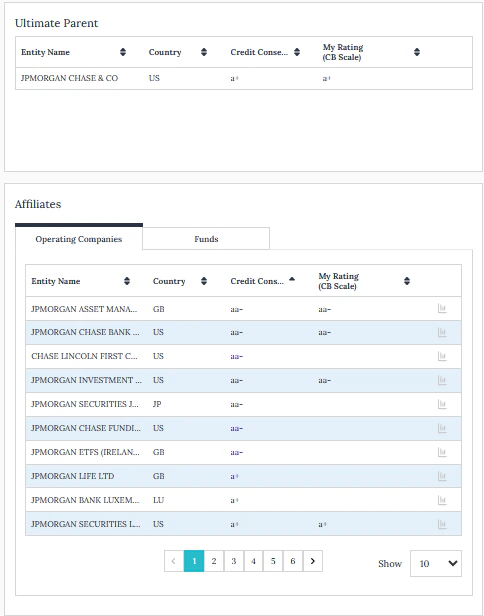Screen dimensions: 484x616
Task: Open chart icon for JPMORGAN LIFE LTD row
Action: coord(442,476)
